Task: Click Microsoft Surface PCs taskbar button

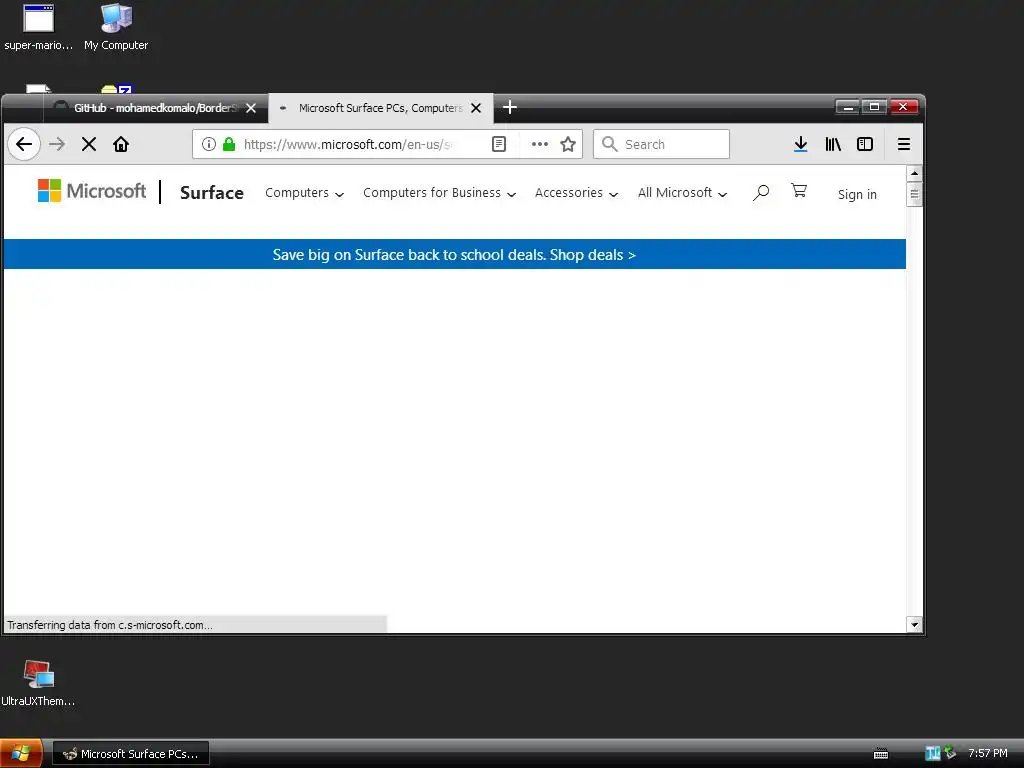Action: (131, 754)
